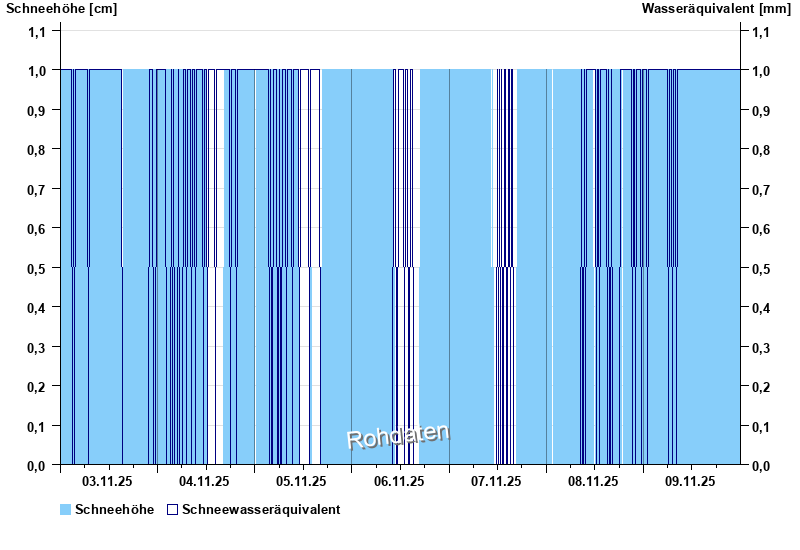Select the Schneehöhe legend label

(x=114, y=509)
